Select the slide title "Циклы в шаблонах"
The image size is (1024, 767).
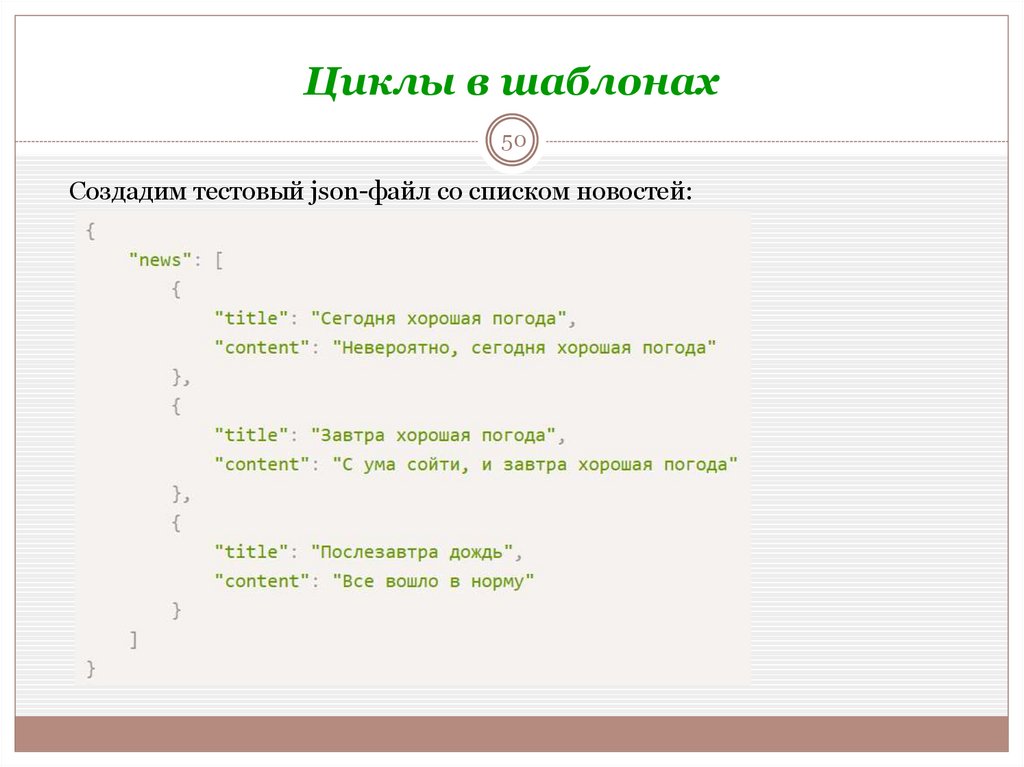(x=513, y=82)
